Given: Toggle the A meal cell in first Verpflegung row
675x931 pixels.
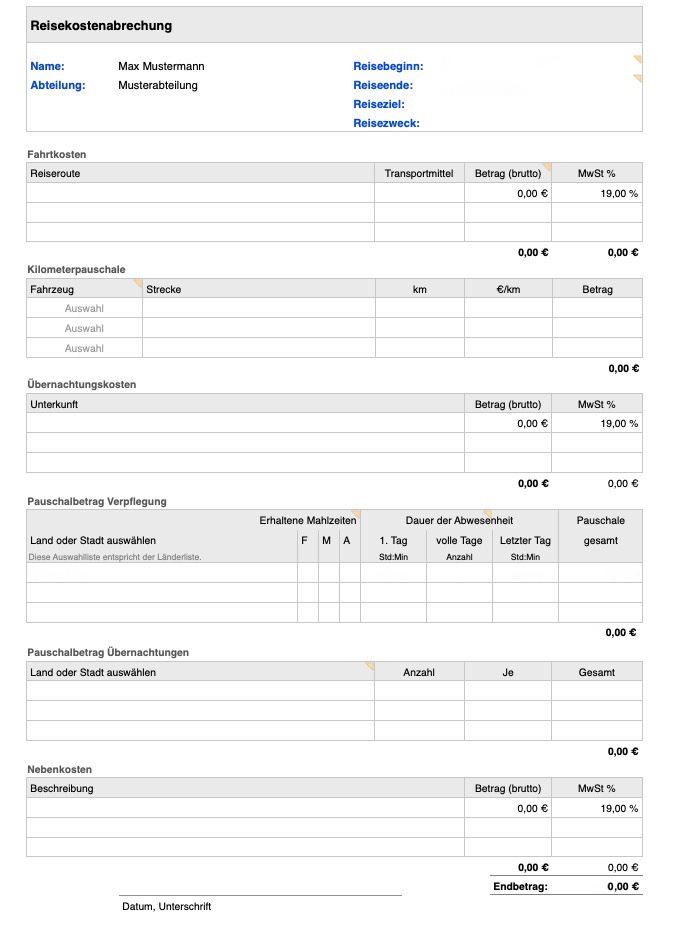Looking at the screenshot, I should coord(349,573).
